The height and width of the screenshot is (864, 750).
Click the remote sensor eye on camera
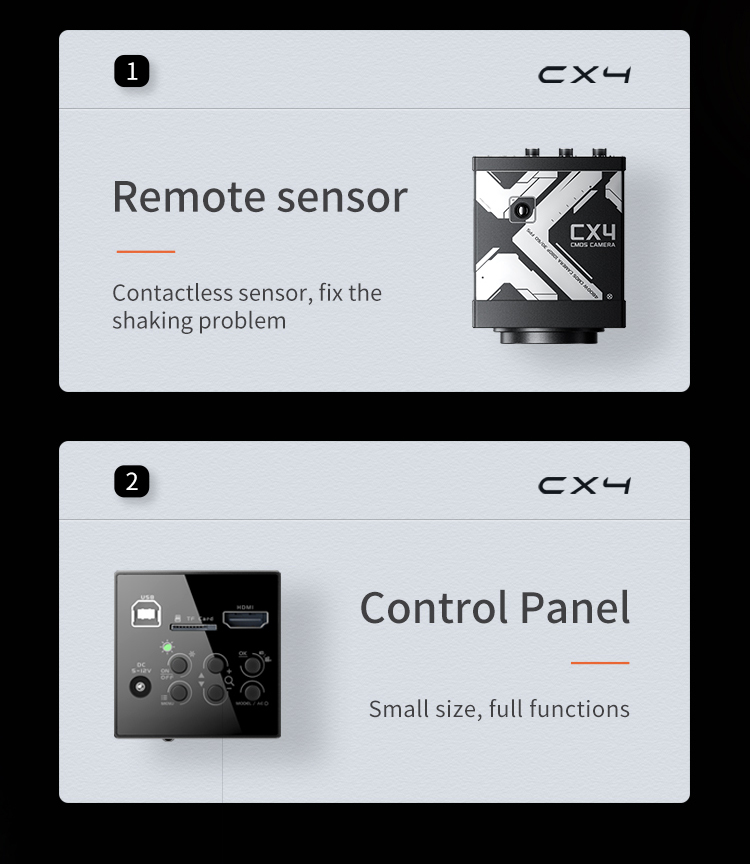pyautogui.click(x=521, y=210)
